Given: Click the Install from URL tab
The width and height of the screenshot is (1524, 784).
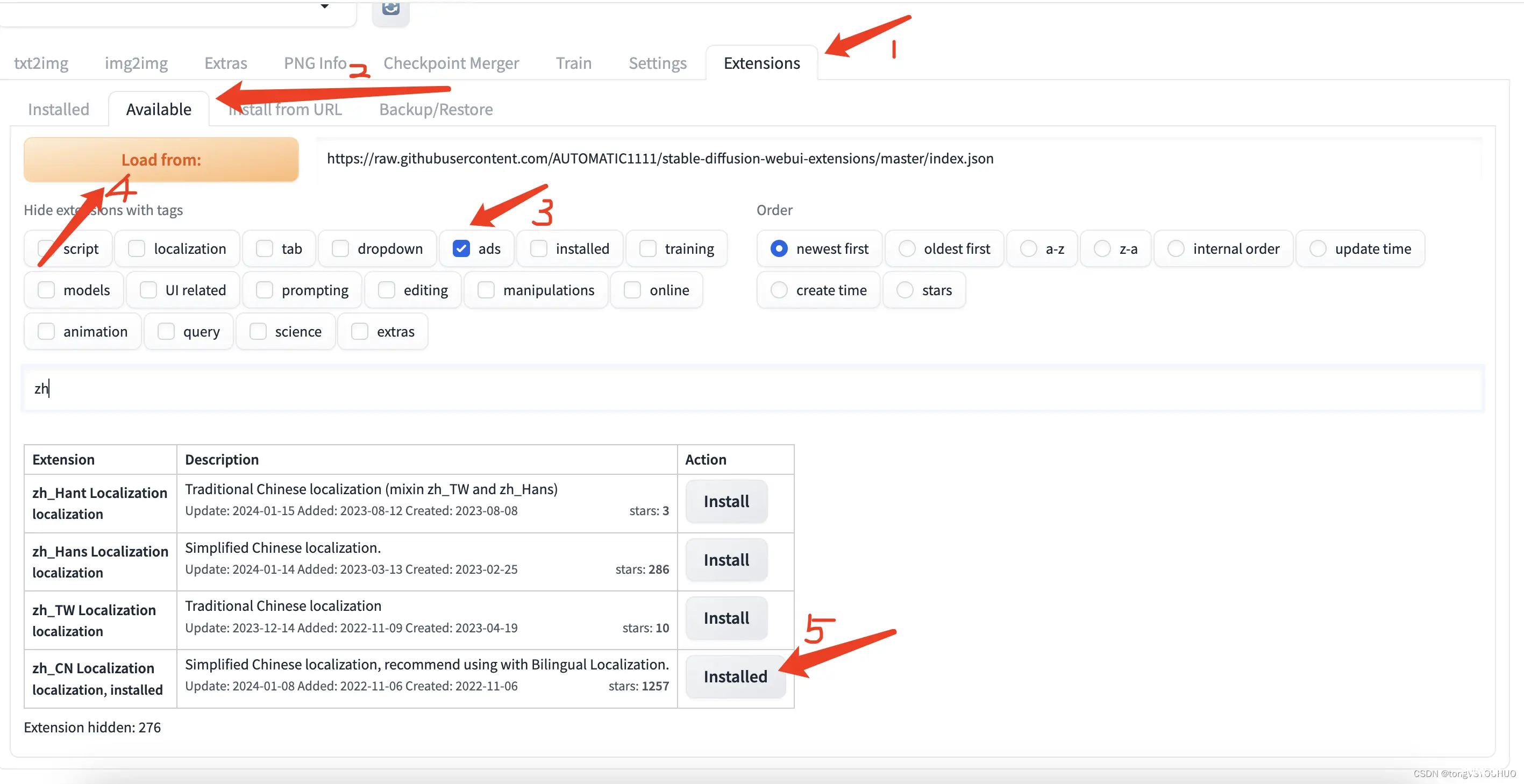Looking at the screenshot, I should click(x=285, y=108).
